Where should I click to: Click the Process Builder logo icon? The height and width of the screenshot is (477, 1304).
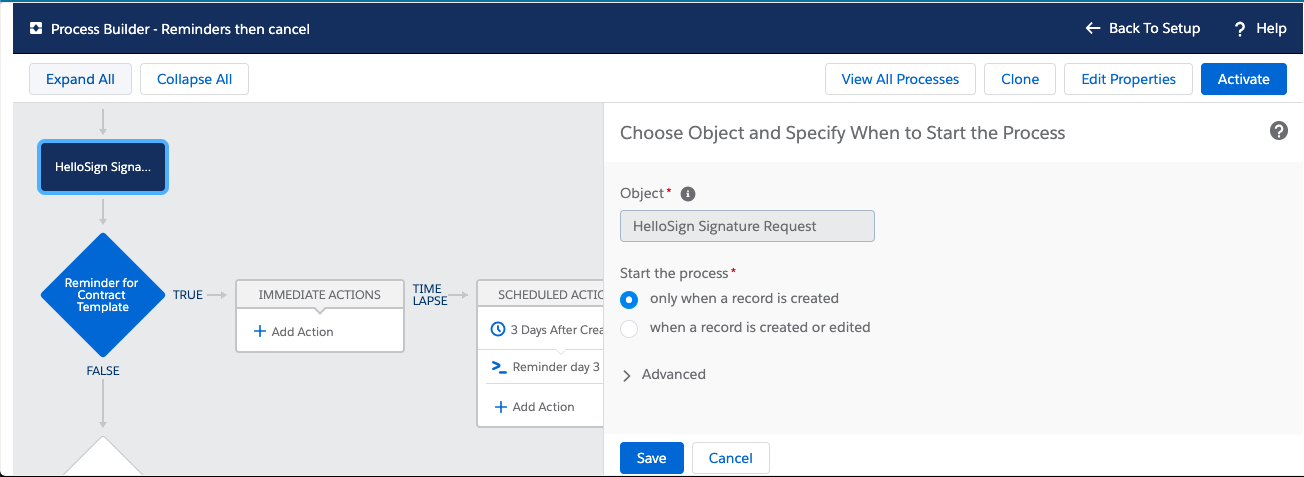pos(36,29)
